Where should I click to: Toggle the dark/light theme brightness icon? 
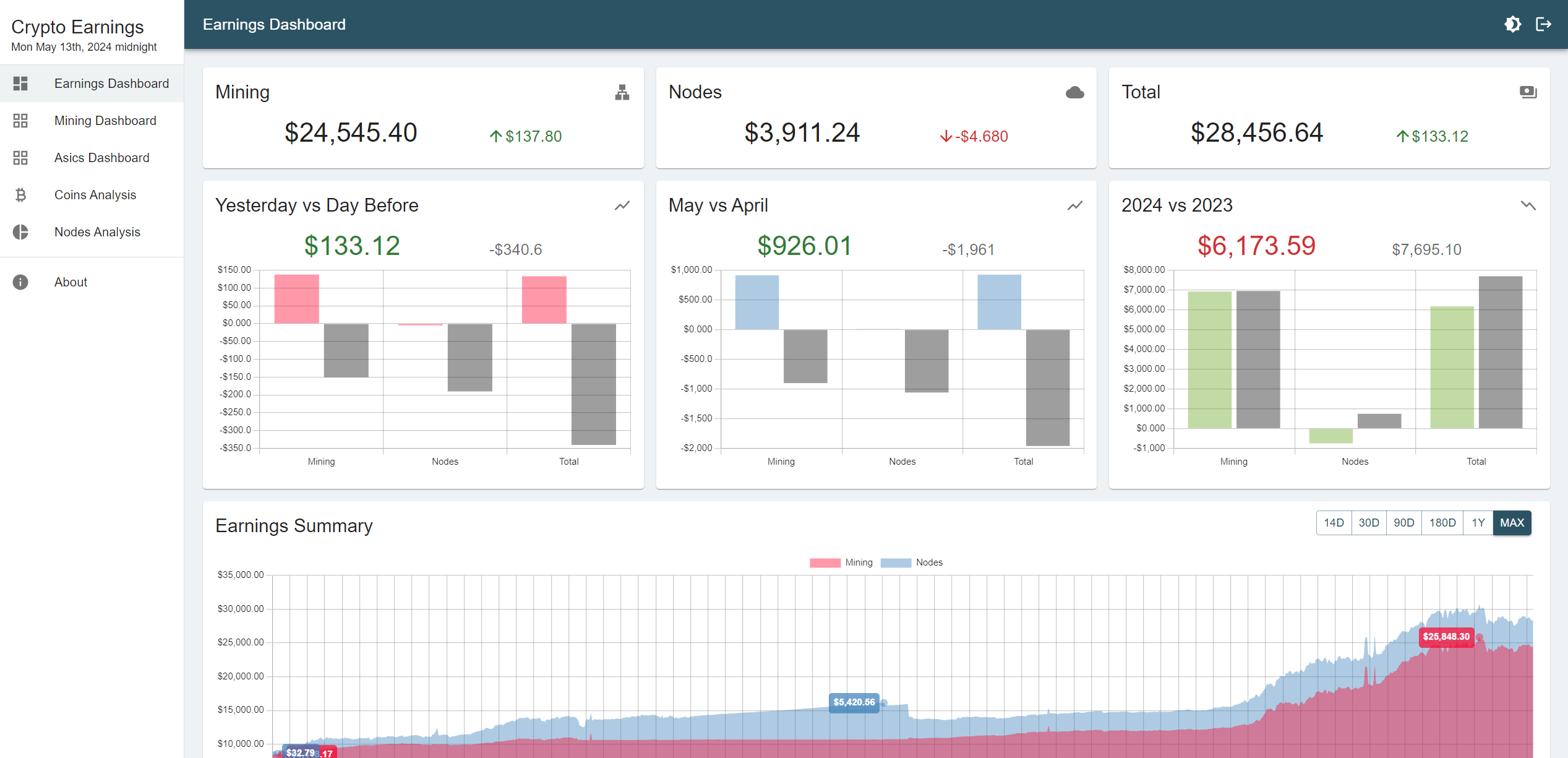(1512, 24)
